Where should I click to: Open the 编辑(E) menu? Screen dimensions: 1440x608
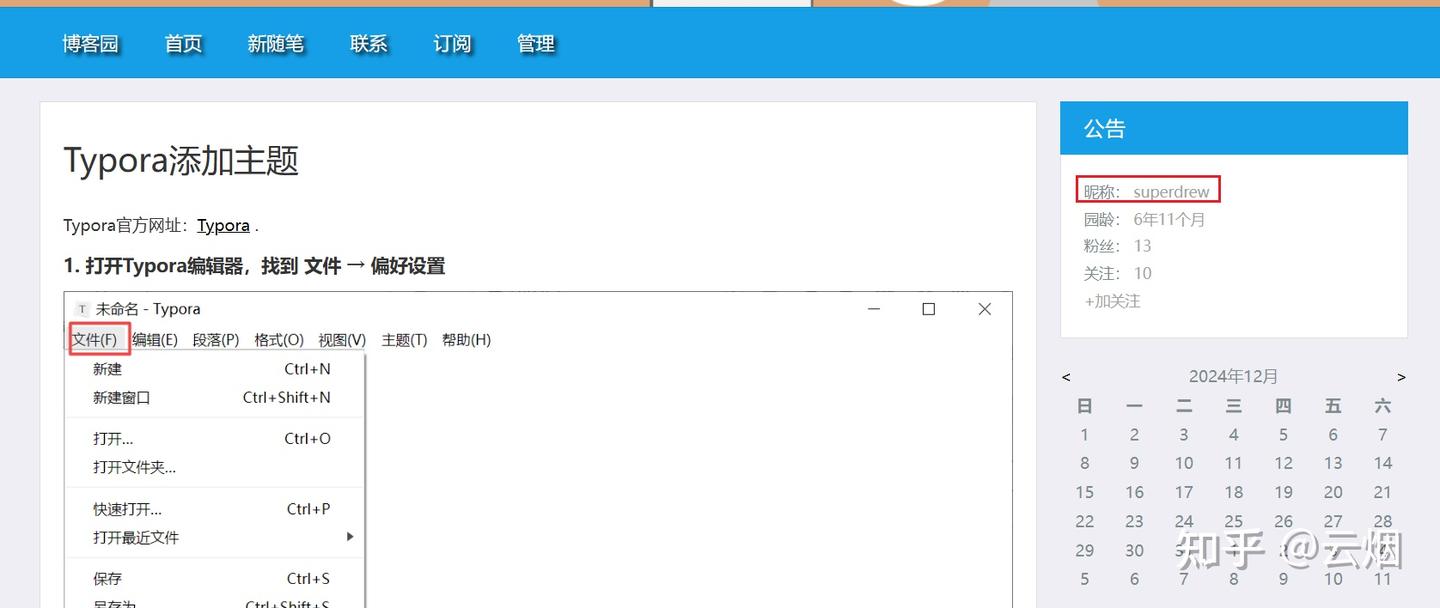point(155,339)
